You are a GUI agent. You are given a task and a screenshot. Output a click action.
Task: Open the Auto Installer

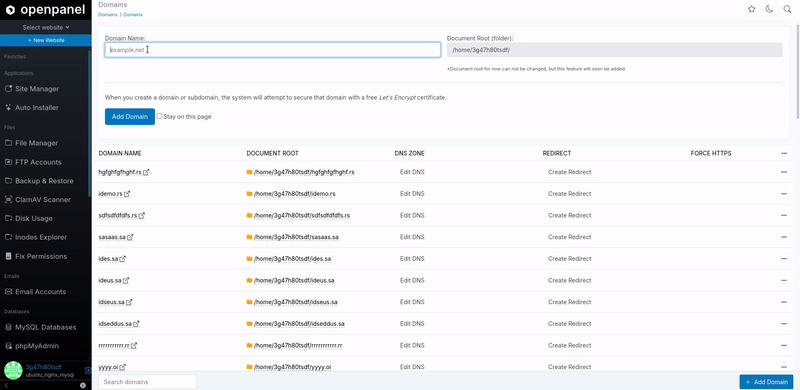[32, 108]
